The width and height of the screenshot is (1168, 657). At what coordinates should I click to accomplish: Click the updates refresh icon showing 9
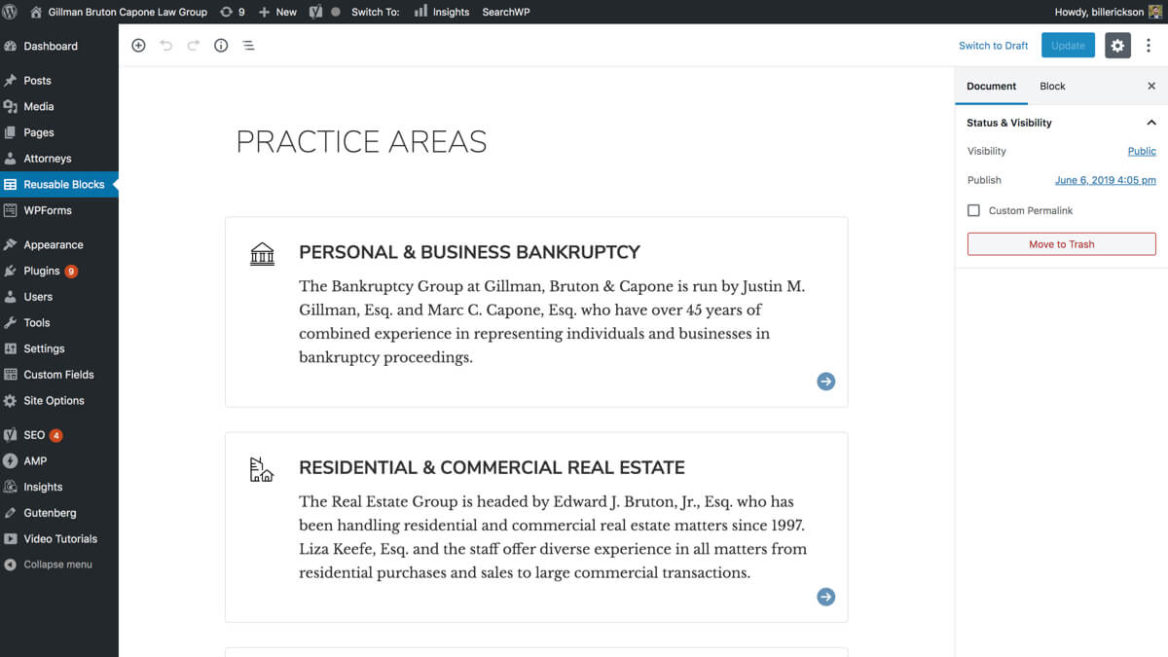coord(232,11)
